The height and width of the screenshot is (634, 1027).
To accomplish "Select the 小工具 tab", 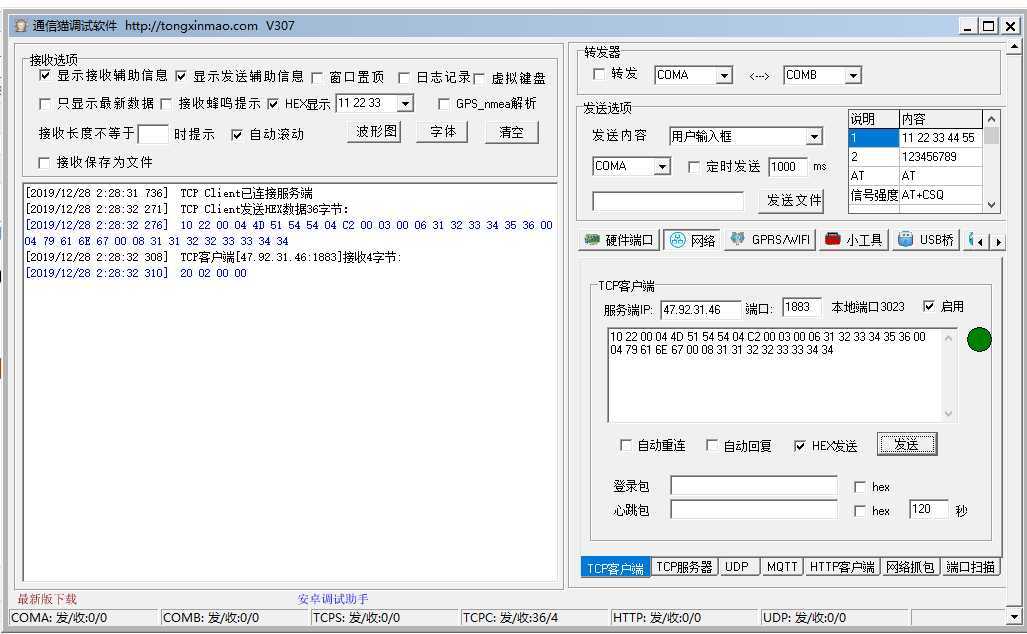I will click(854, 240).
